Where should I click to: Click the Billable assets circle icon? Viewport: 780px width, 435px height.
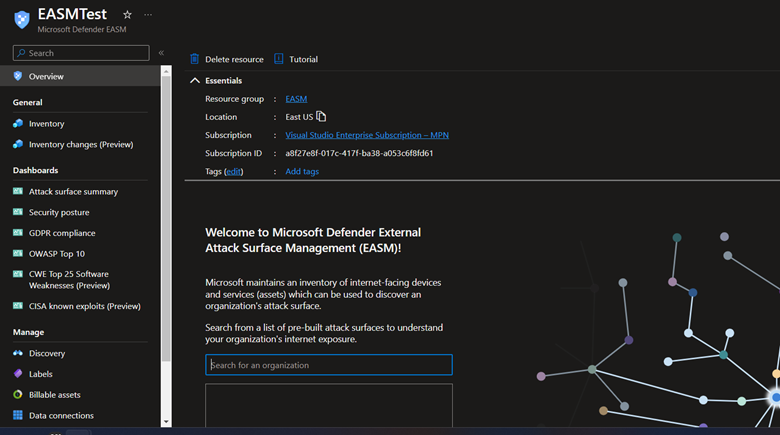click(x=18, y=394)
